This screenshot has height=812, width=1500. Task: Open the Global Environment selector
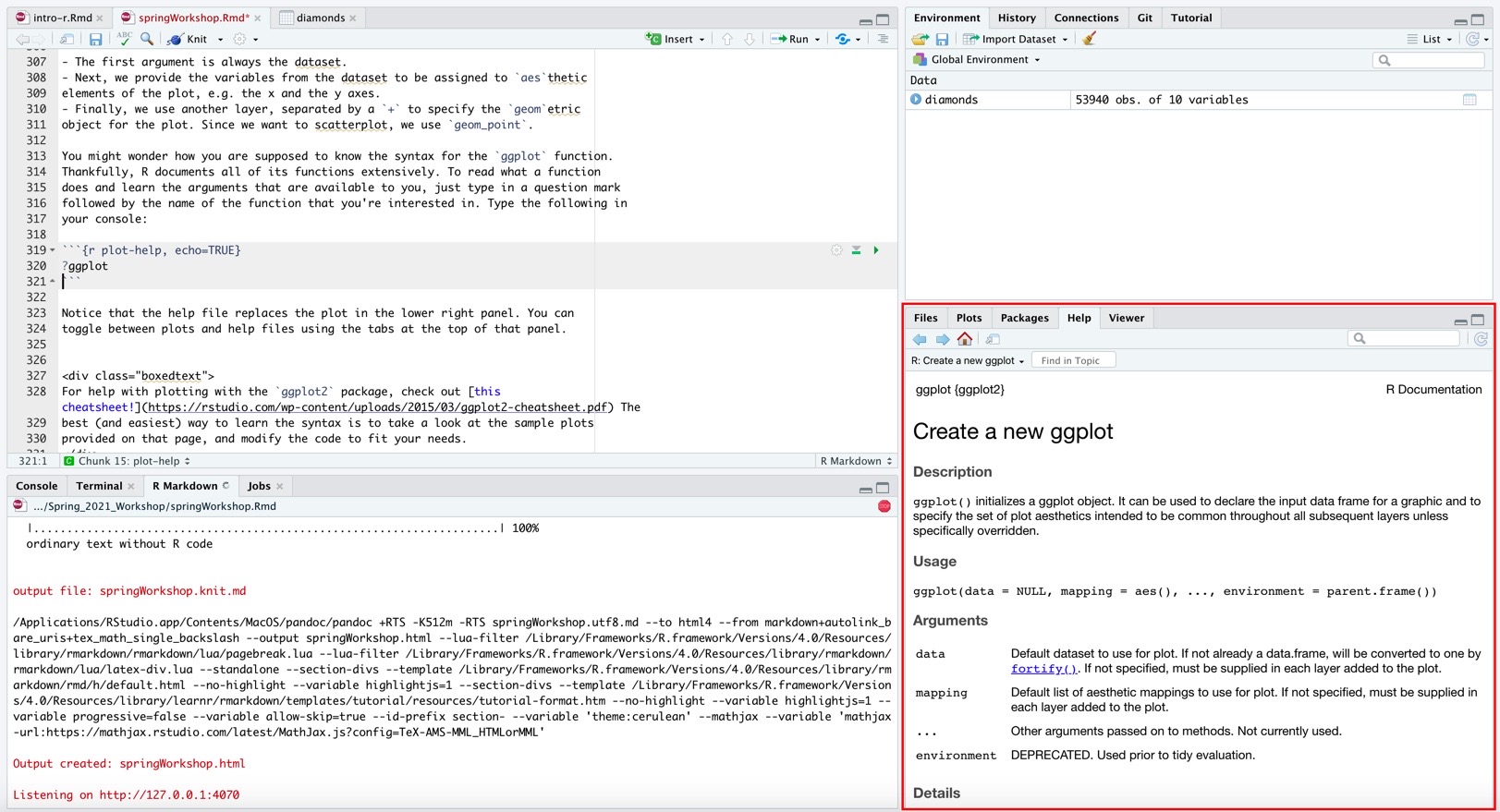[x=977, y=60]
